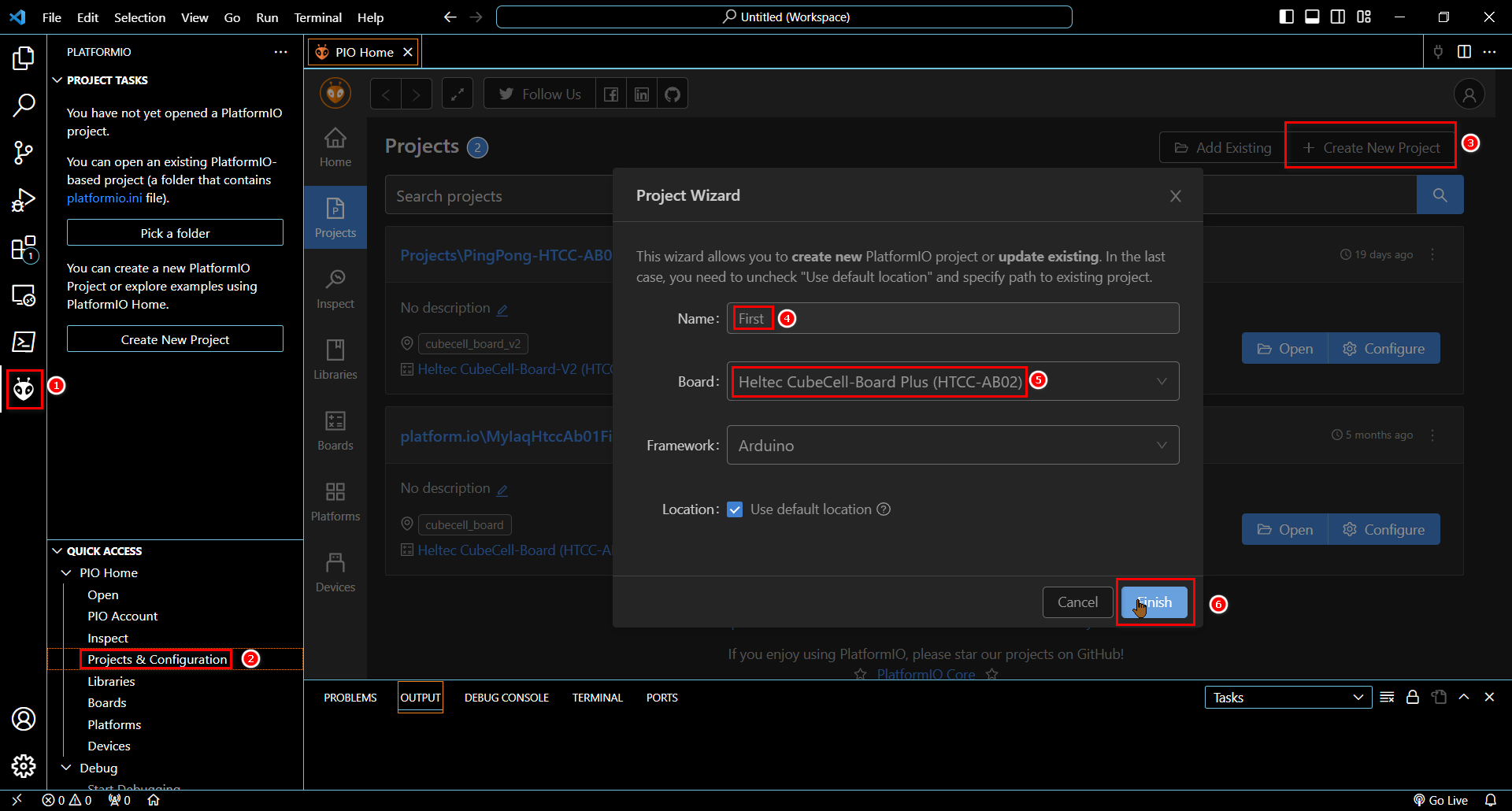
Task: Open Remote Explorer in activity bar
Action: click(x=24, y=295)
